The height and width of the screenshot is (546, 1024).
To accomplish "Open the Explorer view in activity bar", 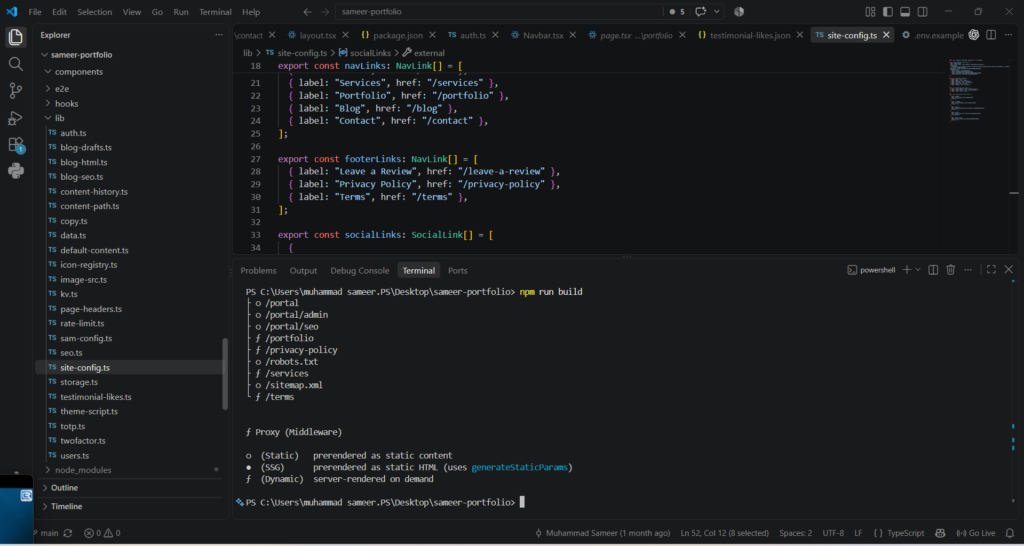I will click(16, 37).
